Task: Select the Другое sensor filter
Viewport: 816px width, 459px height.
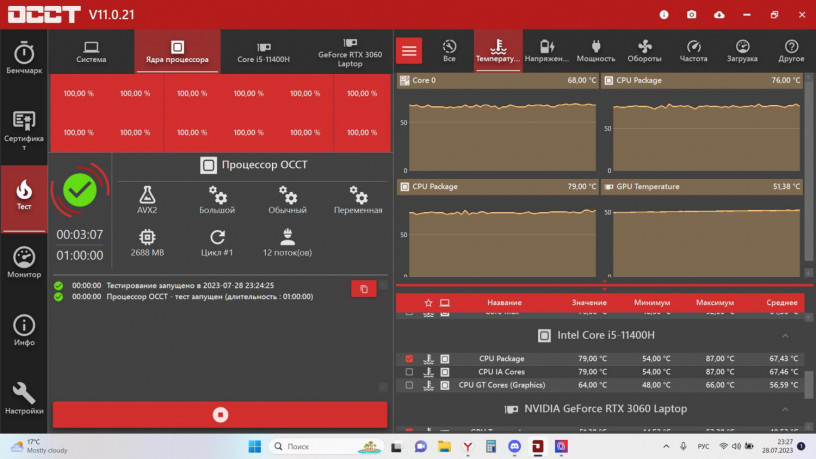Action: tap(791, 50)
